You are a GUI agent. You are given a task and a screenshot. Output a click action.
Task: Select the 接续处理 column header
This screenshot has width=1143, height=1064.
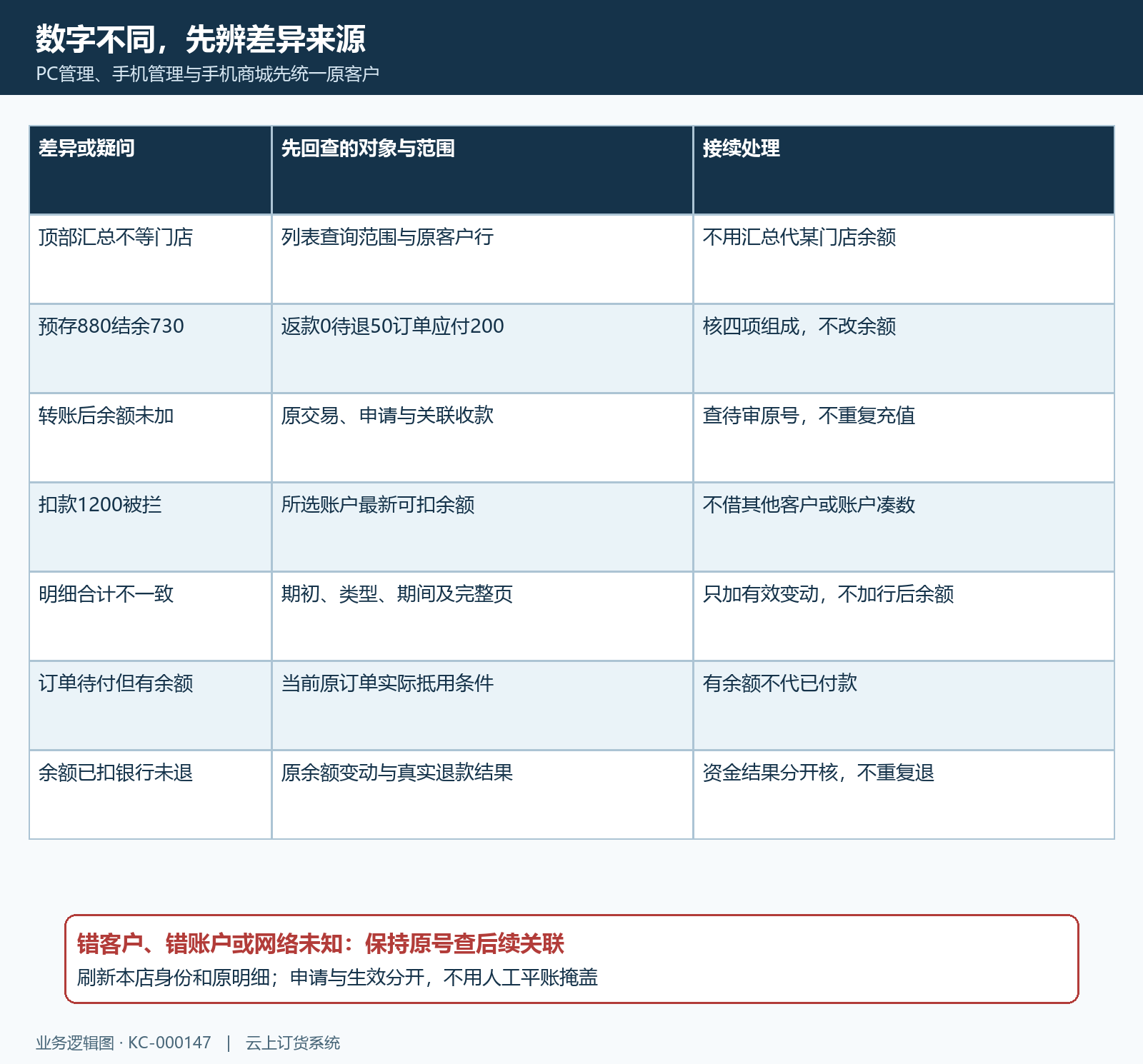[904, 170]
